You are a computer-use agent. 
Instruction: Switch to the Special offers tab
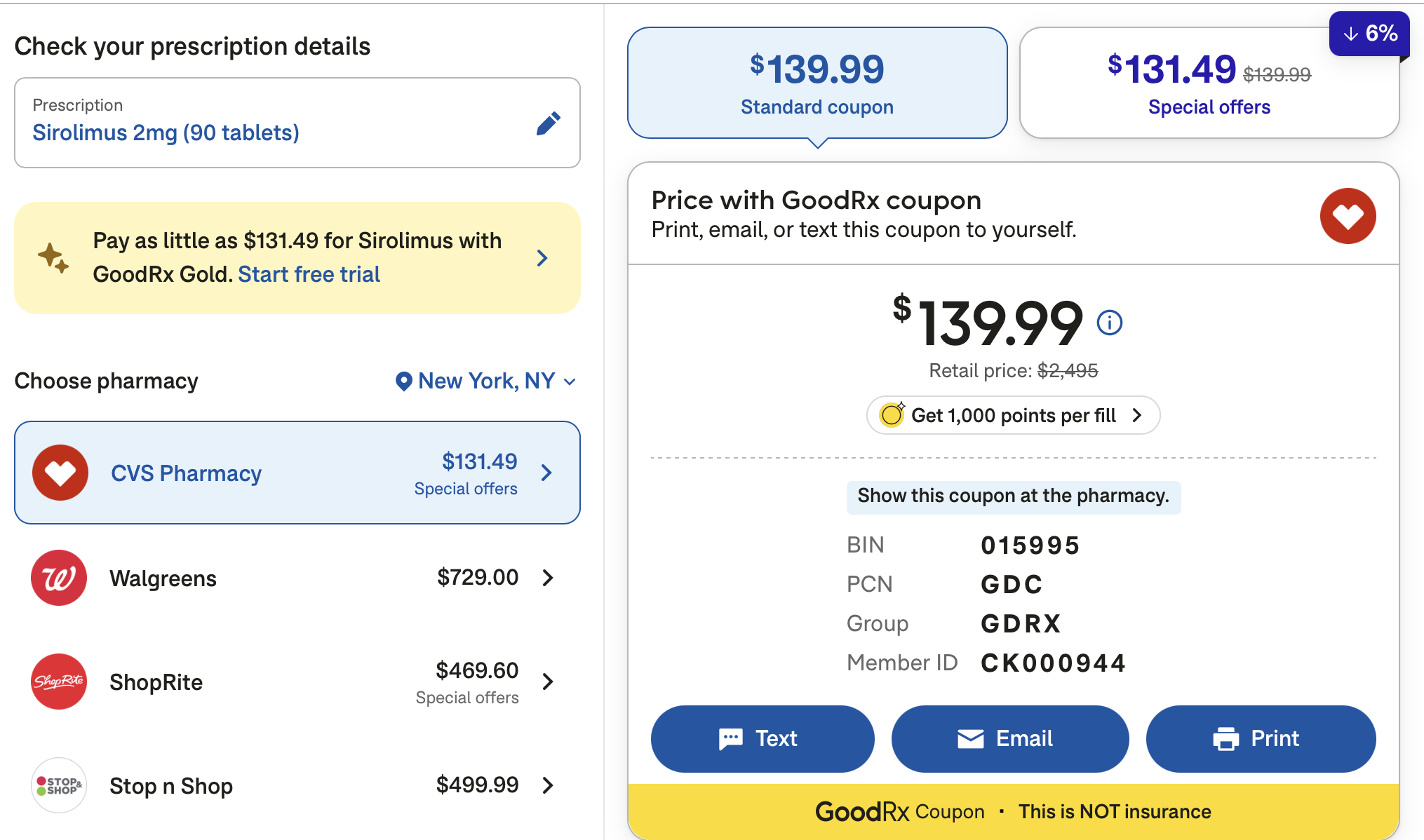click(1209, 83)
